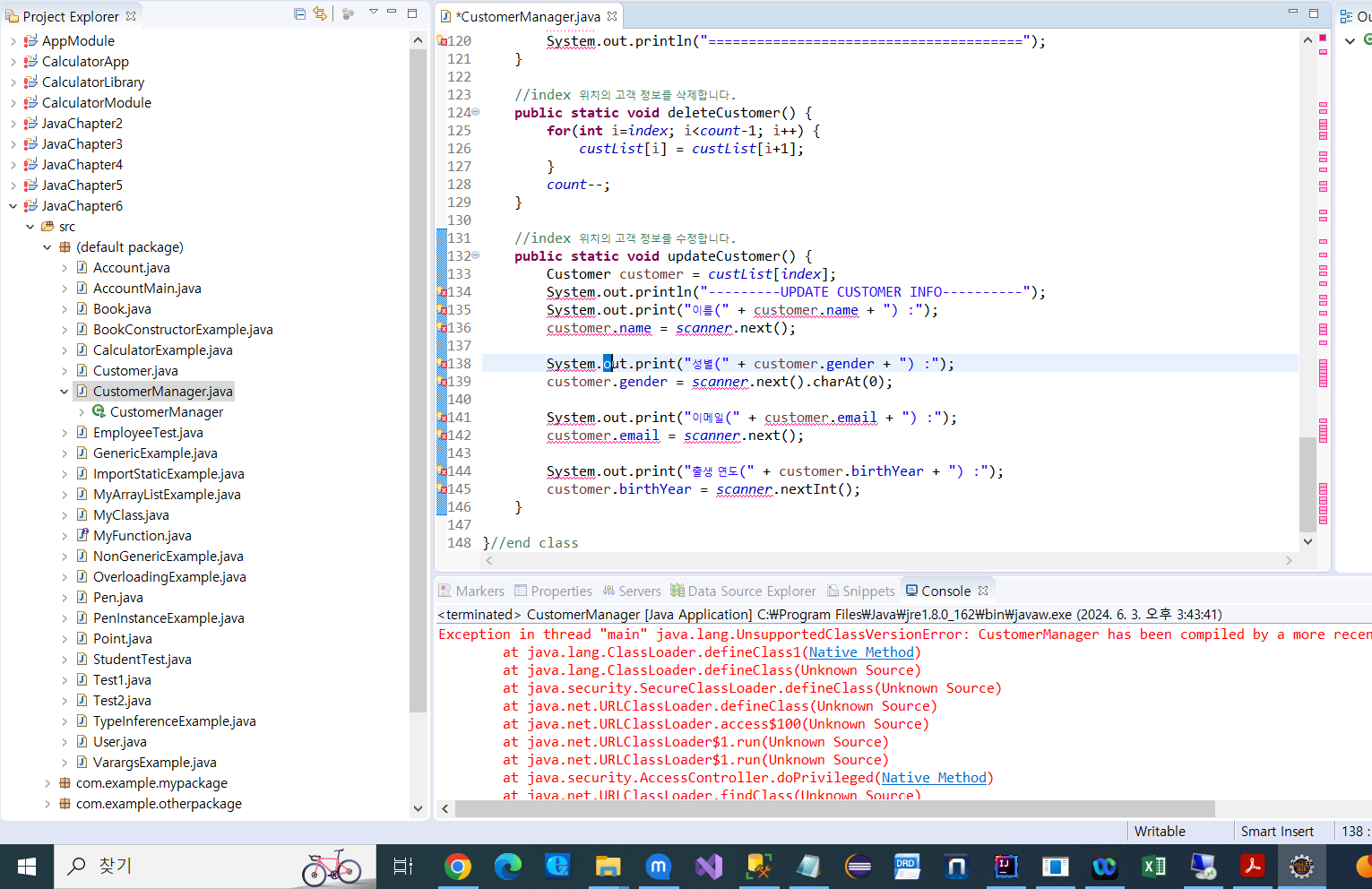The image size is (1372, 889).
Task: Open Windows Start menu
Action: [x=27, y=867]
